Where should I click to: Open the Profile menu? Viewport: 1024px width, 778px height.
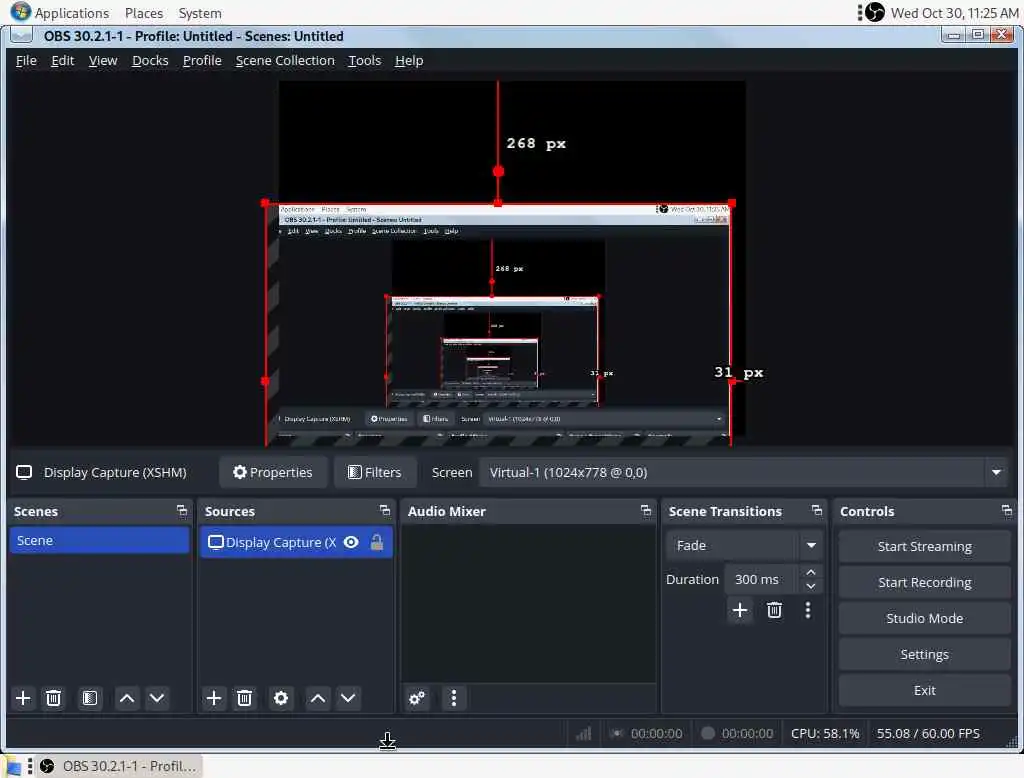(x=202, y=61)
